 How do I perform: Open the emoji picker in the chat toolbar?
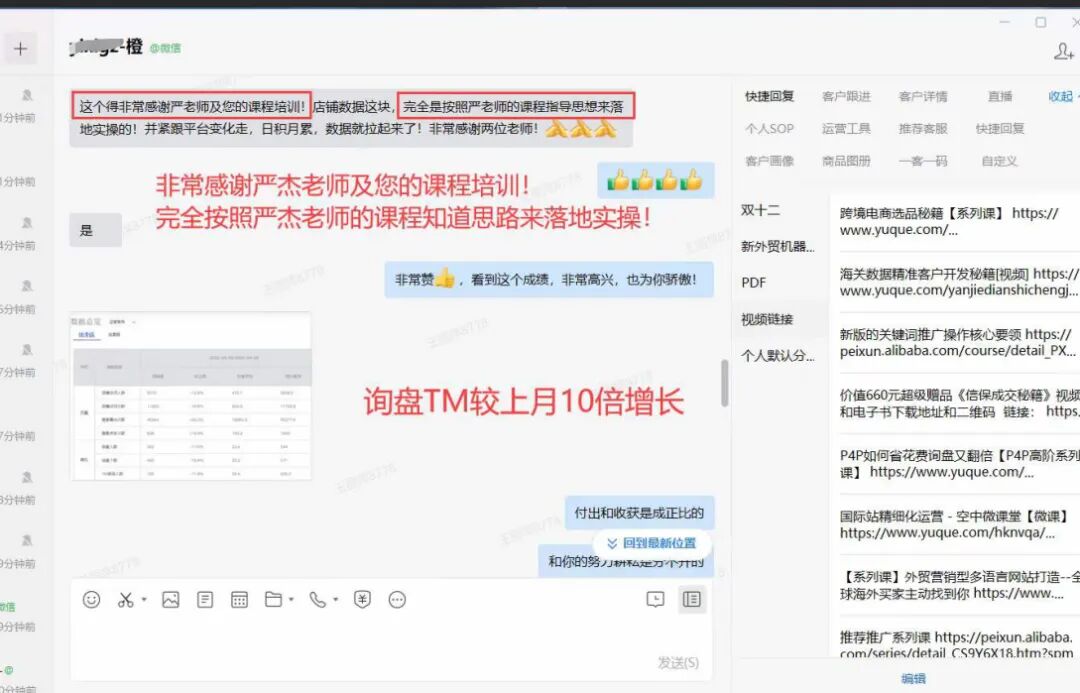92,599
